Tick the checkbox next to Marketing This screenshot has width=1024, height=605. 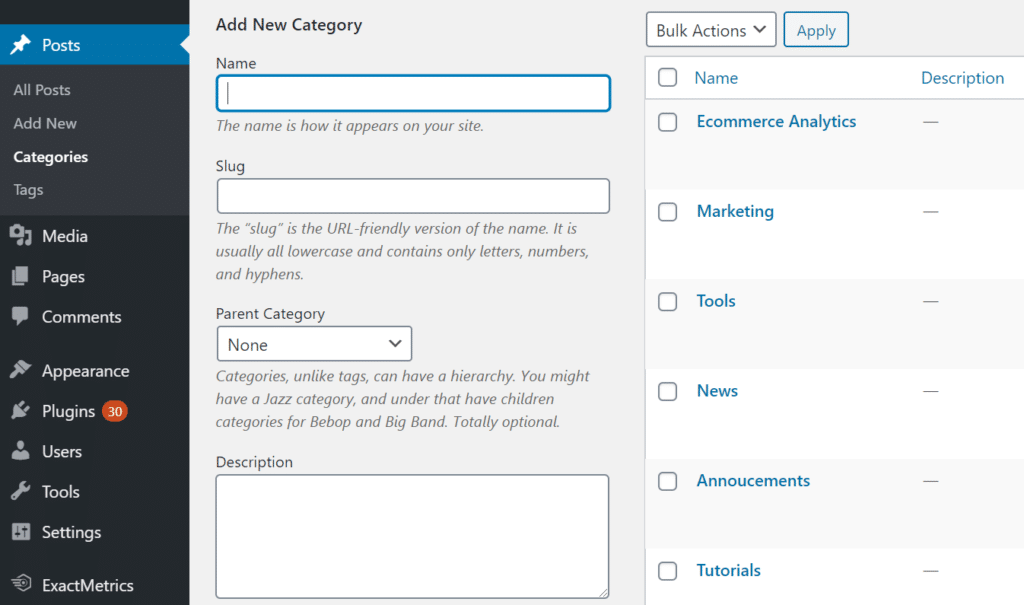point(667,211)
